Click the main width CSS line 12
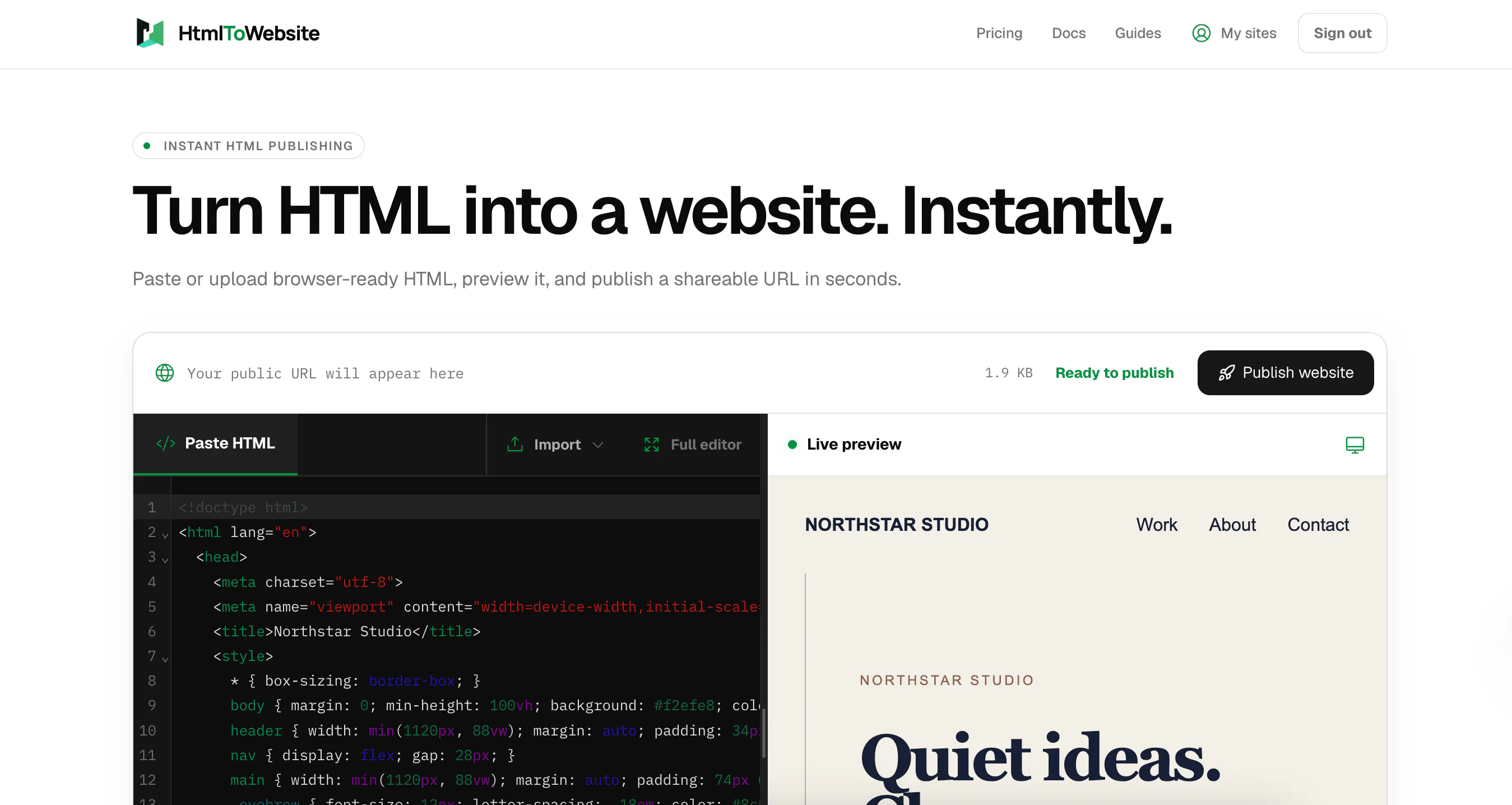Screen dimensions: 1512x805 [x=495, y=780]
